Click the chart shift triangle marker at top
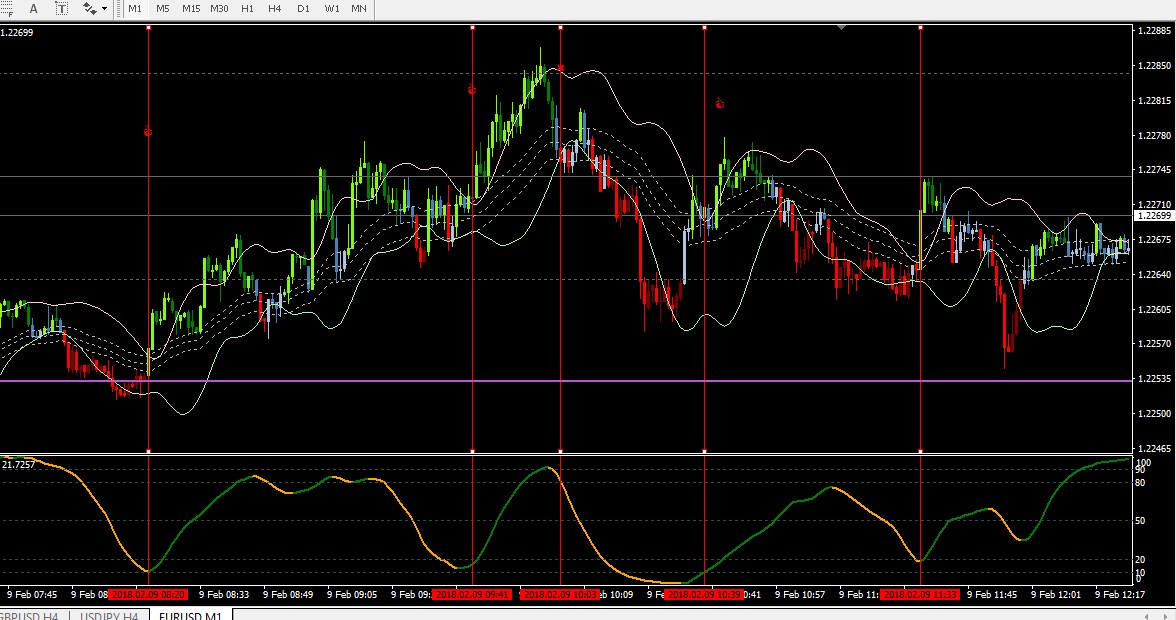This screenshot has height=620, width=1176. tap(842, 28)
